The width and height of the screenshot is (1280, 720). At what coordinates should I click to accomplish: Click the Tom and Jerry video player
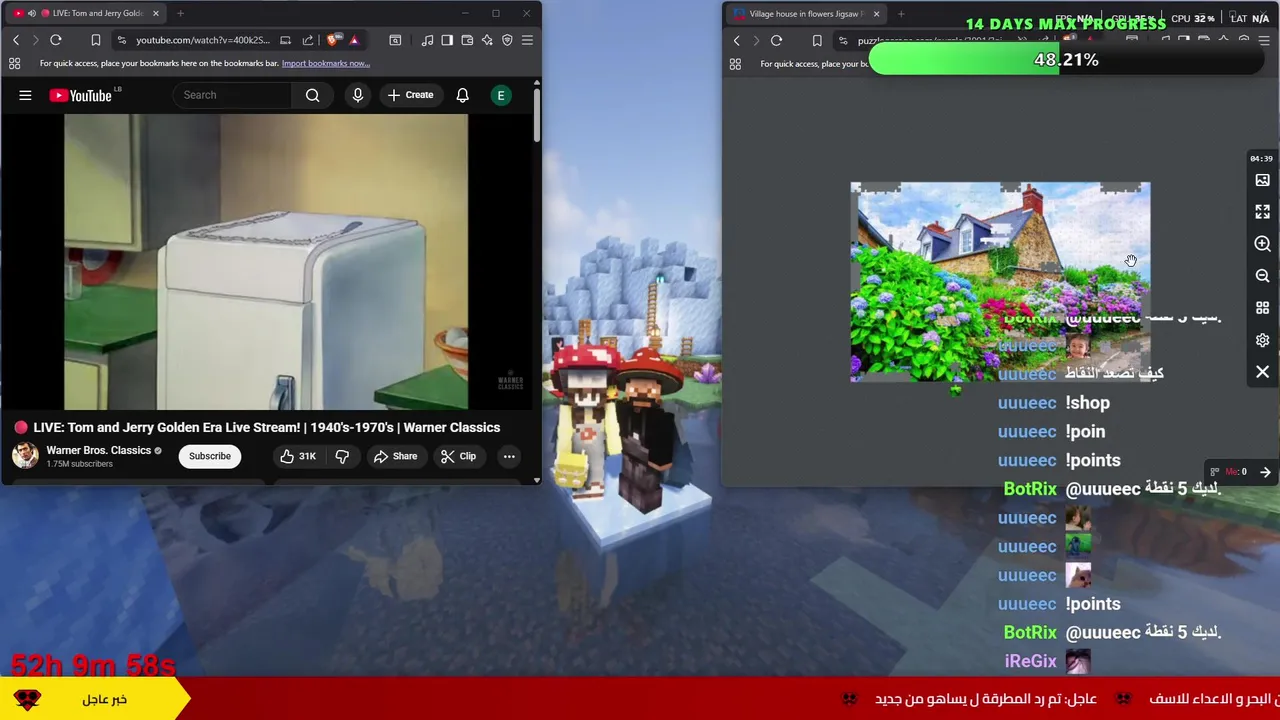click(266, 262)
